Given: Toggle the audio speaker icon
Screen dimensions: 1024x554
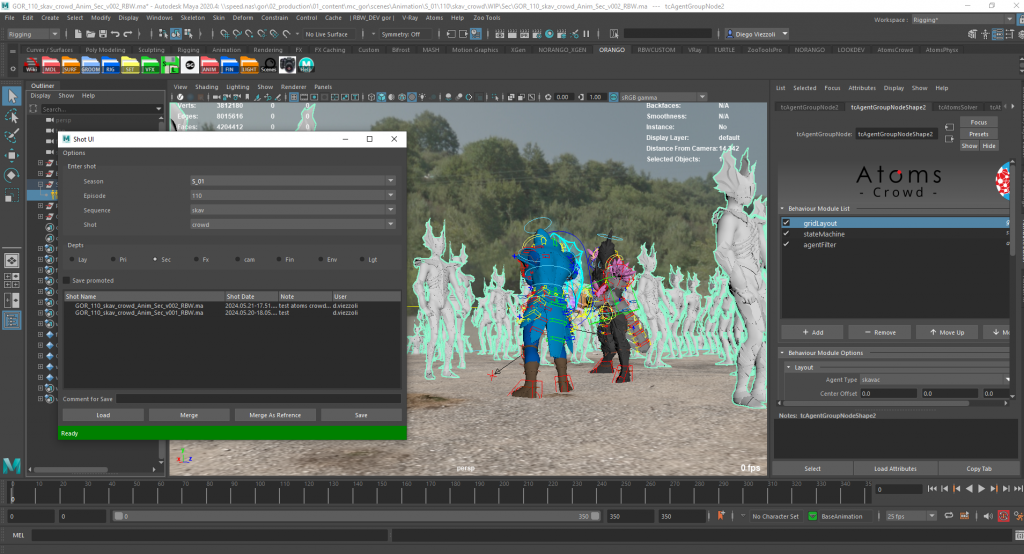Looking at the screenshot, I should click(x=987, y=516).
